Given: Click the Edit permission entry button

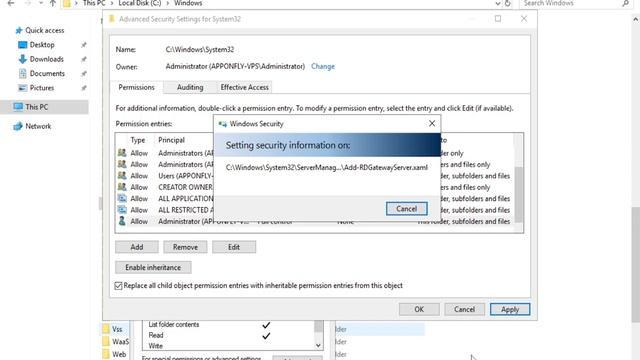Looking at the screenshot, I should pyautogui.click(x=234, y=247).
